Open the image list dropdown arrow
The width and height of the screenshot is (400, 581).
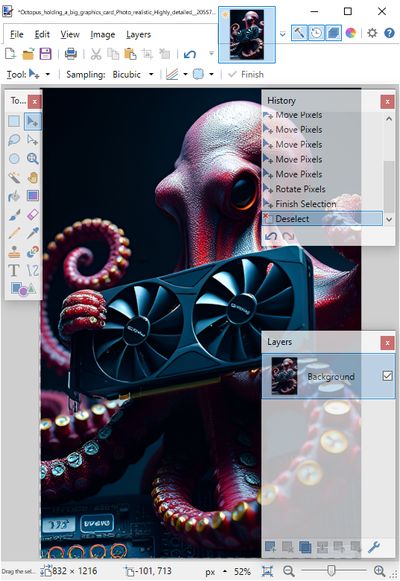click(283, 34)
